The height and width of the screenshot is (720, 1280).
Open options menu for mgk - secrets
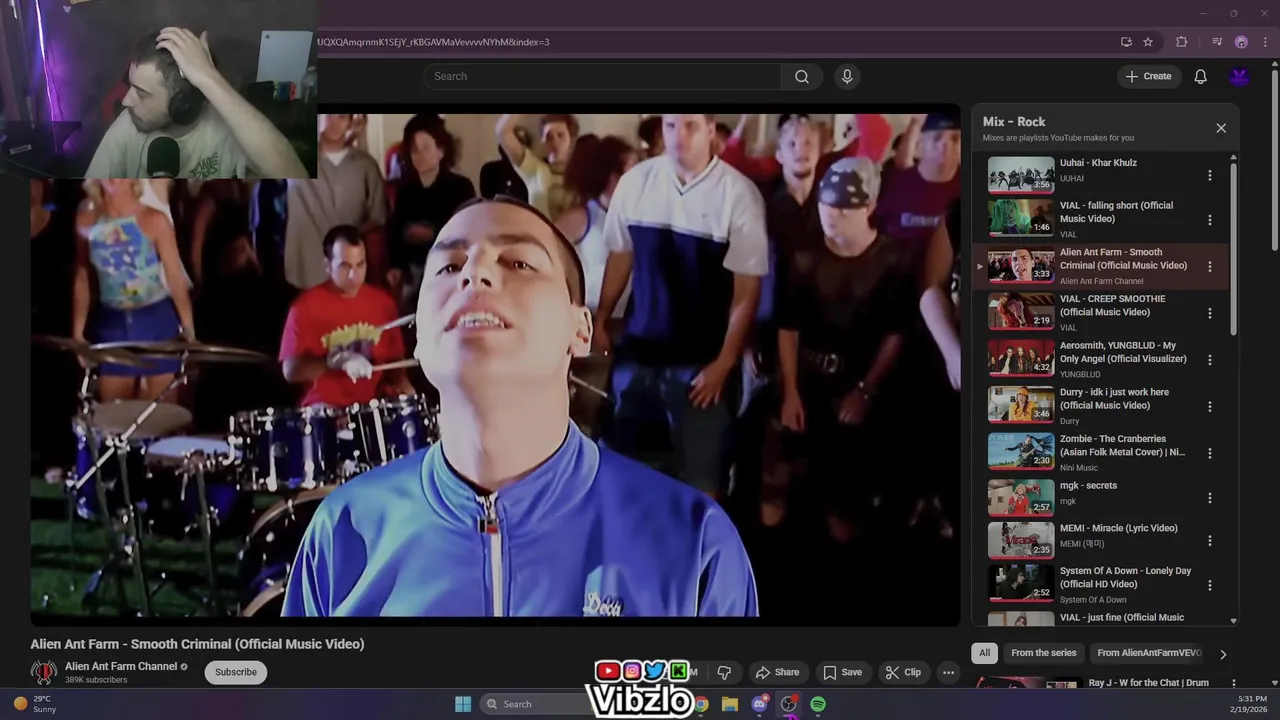point(1209,498)
